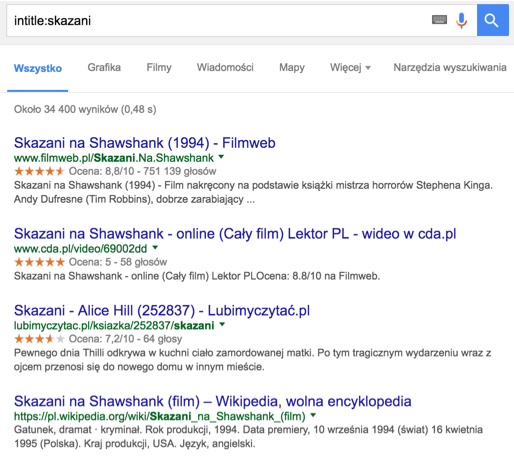Click the lubimyczytac.pl/ksiazka/252837/skazani URL text

click(x=114, y=325)
